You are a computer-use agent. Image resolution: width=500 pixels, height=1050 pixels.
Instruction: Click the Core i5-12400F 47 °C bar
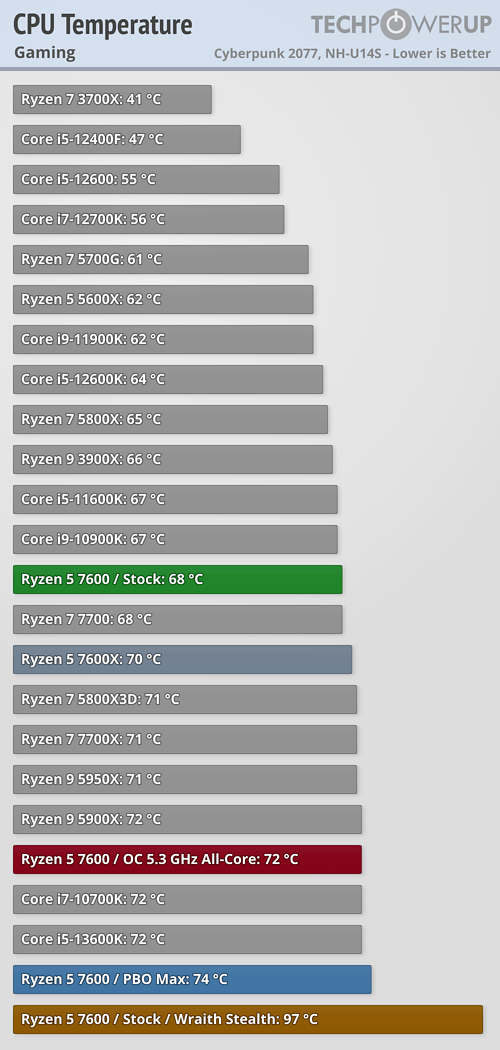coord(127,139)
